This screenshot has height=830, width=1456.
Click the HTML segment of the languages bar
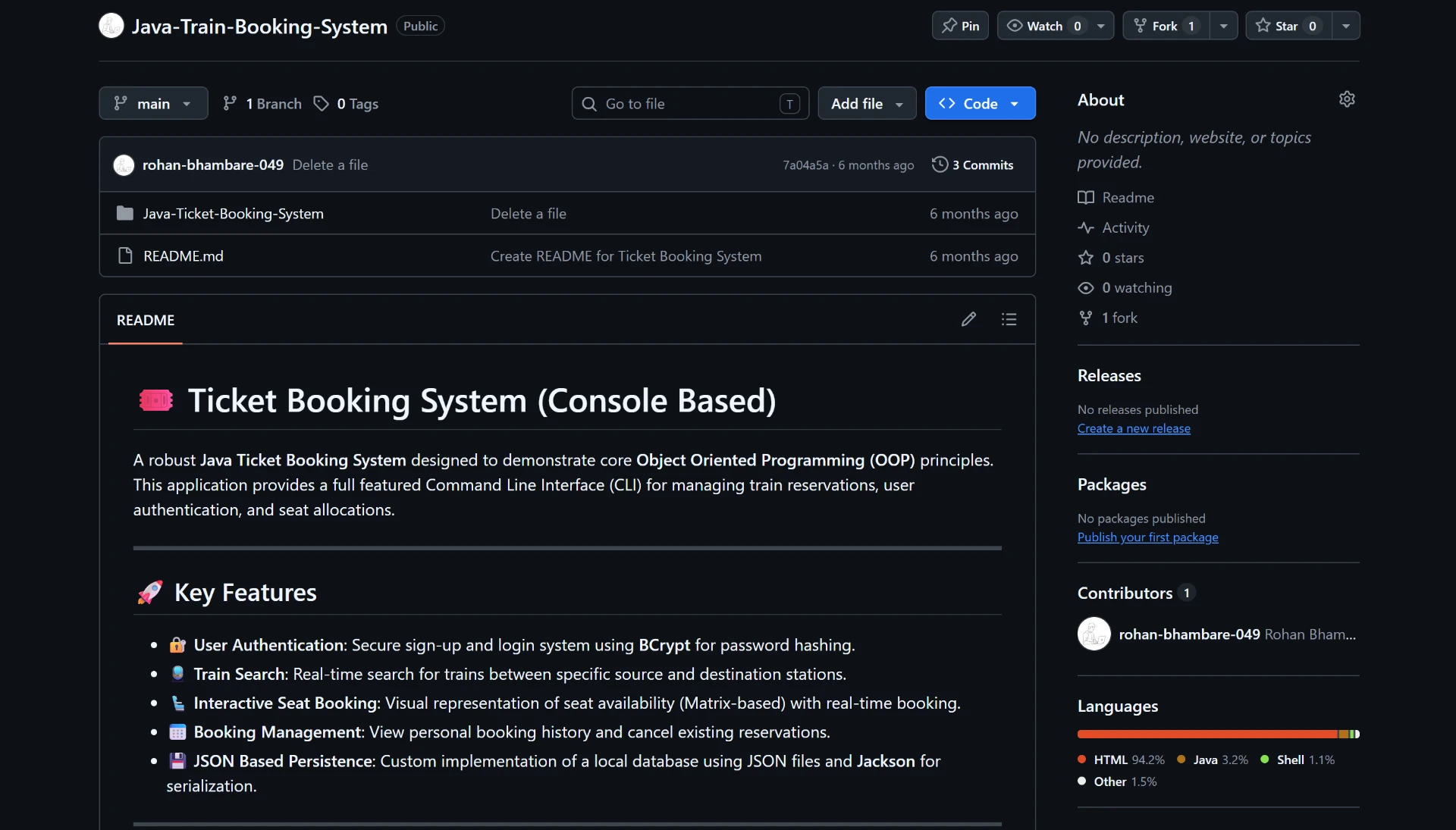[1207, 734]
